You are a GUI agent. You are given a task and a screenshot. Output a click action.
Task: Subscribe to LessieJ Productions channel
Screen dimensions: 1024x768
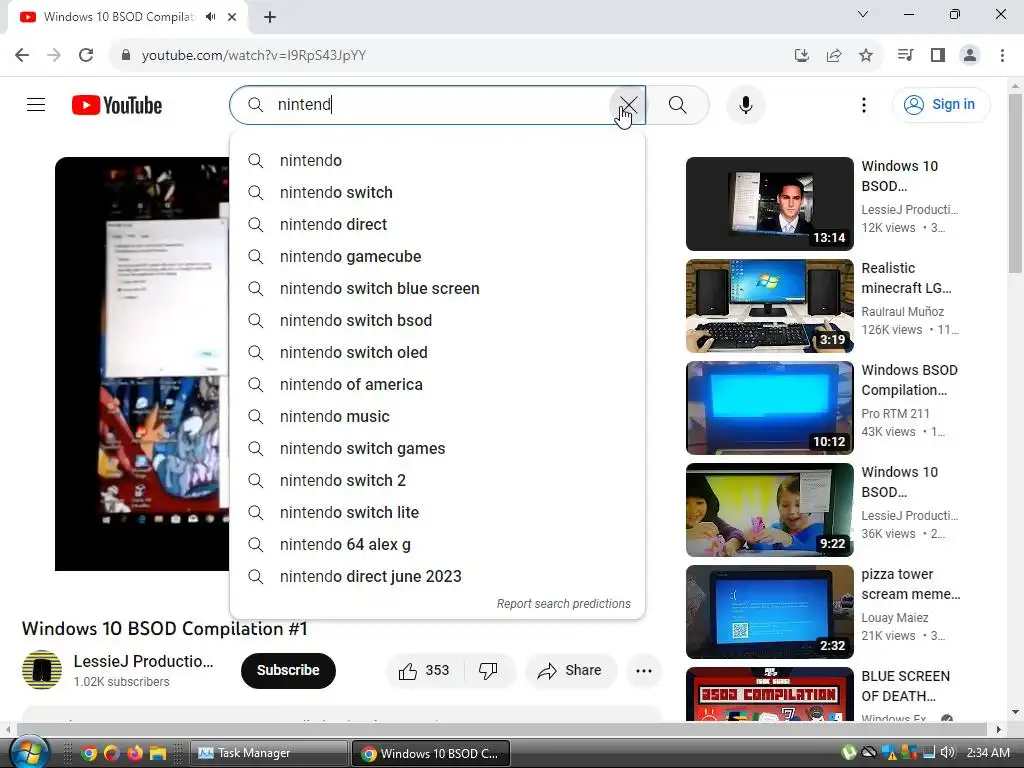[288, 671]
